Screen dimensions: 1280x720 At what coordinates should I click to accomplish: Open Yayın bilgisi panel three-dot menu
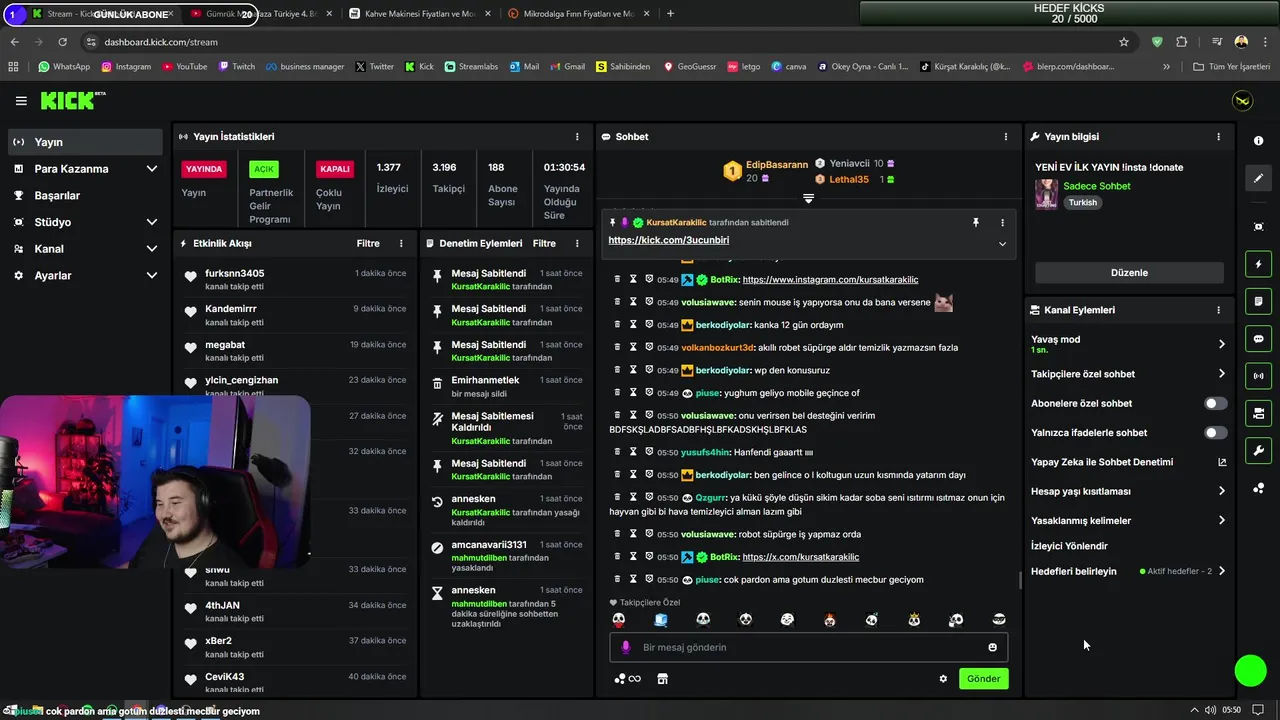coord(1218,136)
